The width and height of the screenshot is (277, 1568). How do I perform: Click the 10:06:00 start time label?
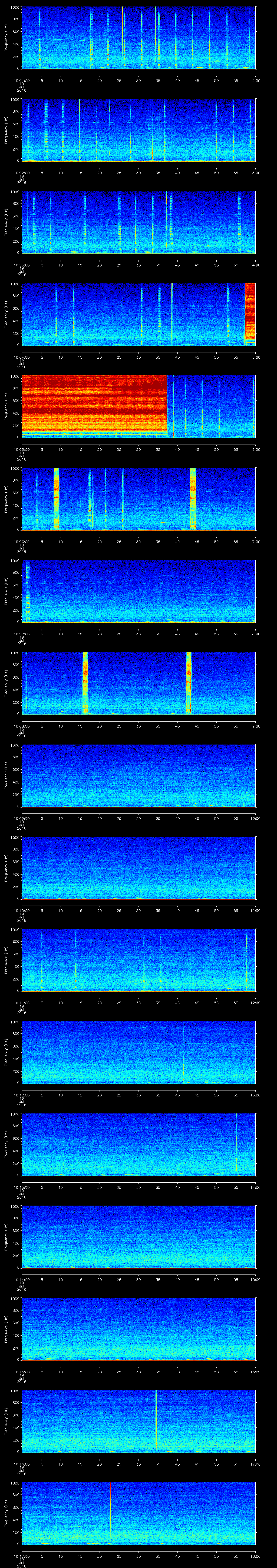[x=21, y=542]
